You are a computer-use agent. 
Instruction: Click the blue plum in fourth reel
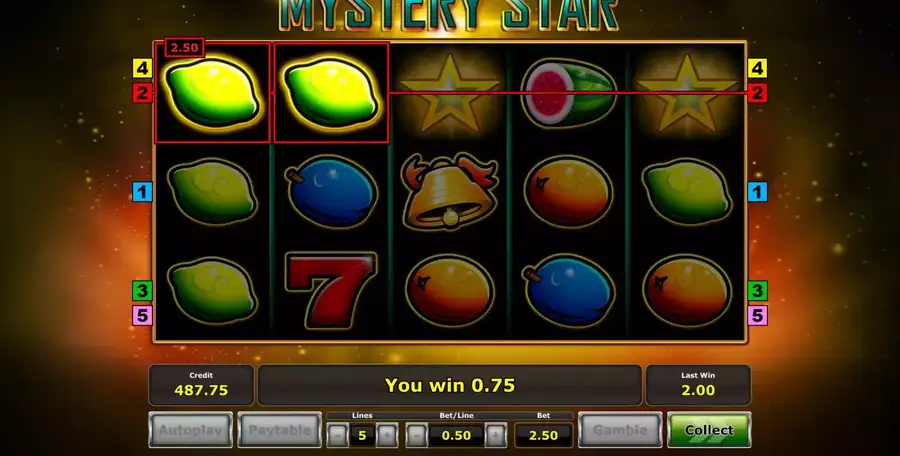[568, 291]
